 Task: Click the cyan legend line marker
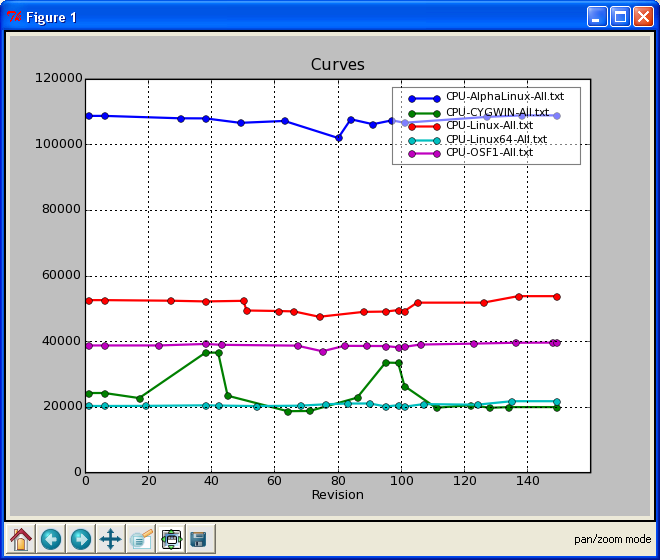click(424, 141)
